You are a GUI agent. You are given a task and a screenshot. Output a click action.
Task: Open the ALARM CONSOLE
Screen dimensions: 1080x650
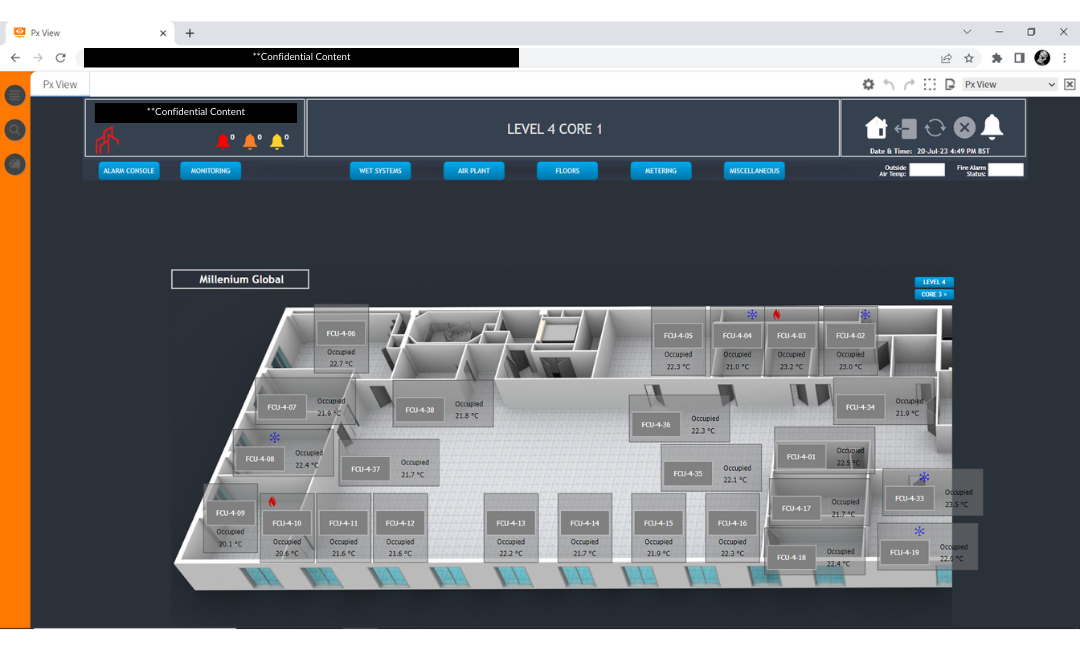[x=128, y=170]
